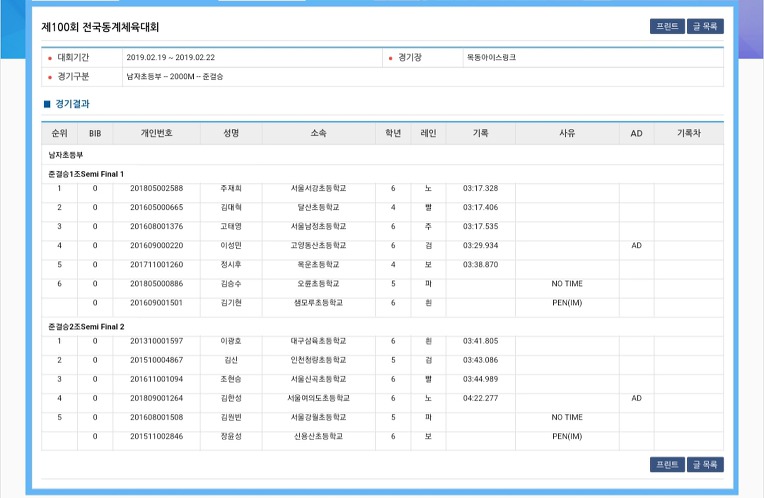The width and height of the screenshot is (764, 498).
Task: Click the 남자초등부 group row
Action: [x=382, y=155]
